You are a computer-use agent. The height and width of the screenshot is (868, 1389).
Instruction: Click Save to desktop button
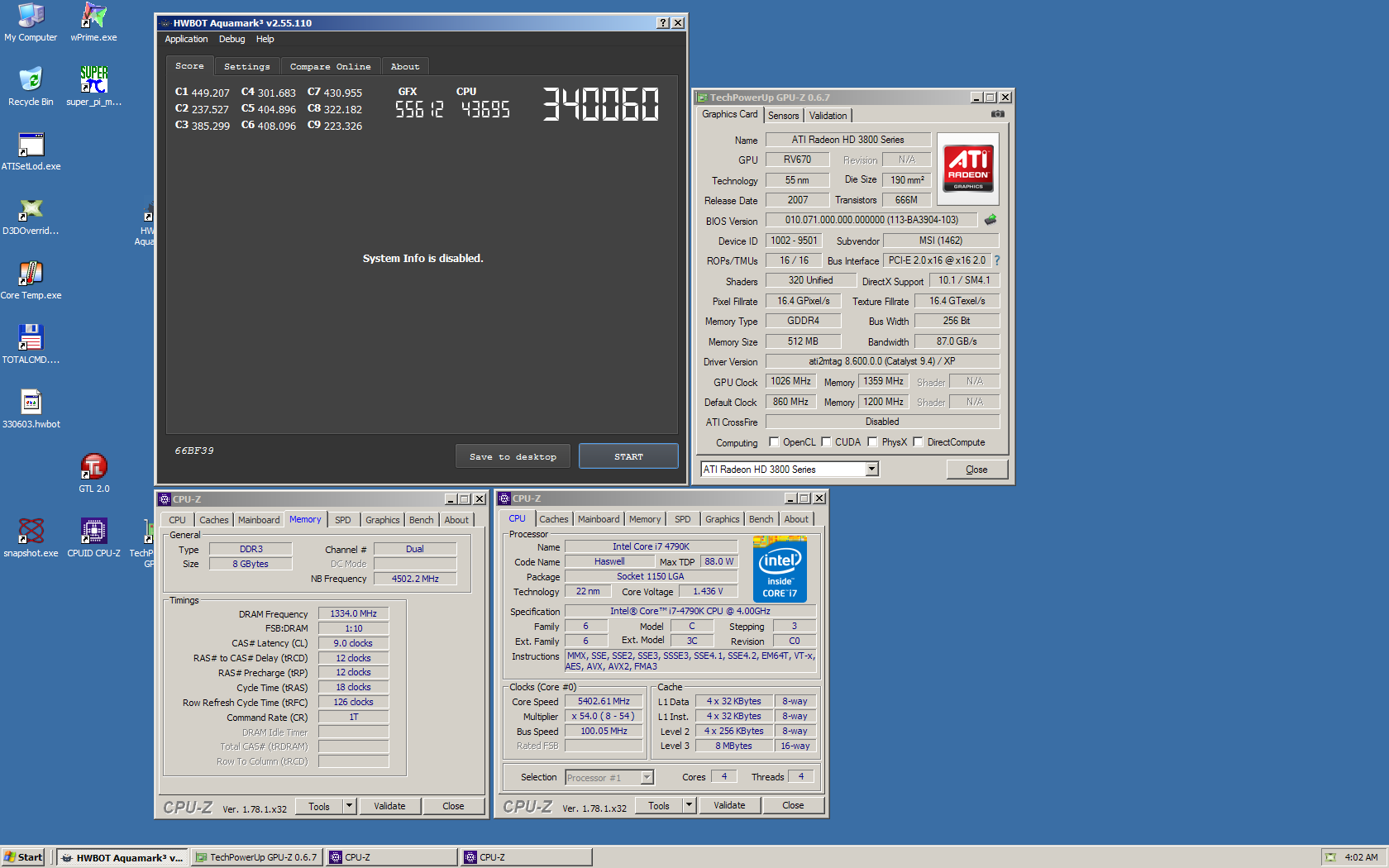(513, 456)
